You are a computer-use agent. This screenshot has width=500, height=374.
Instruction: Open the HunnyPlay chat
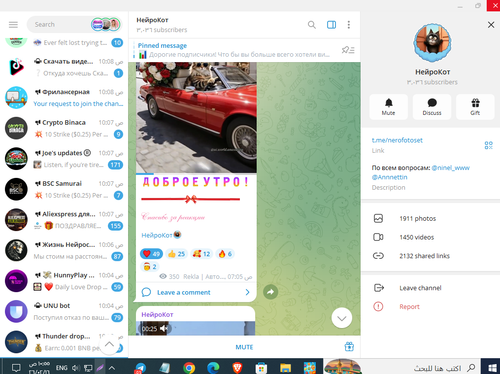[x=64, y=281]
